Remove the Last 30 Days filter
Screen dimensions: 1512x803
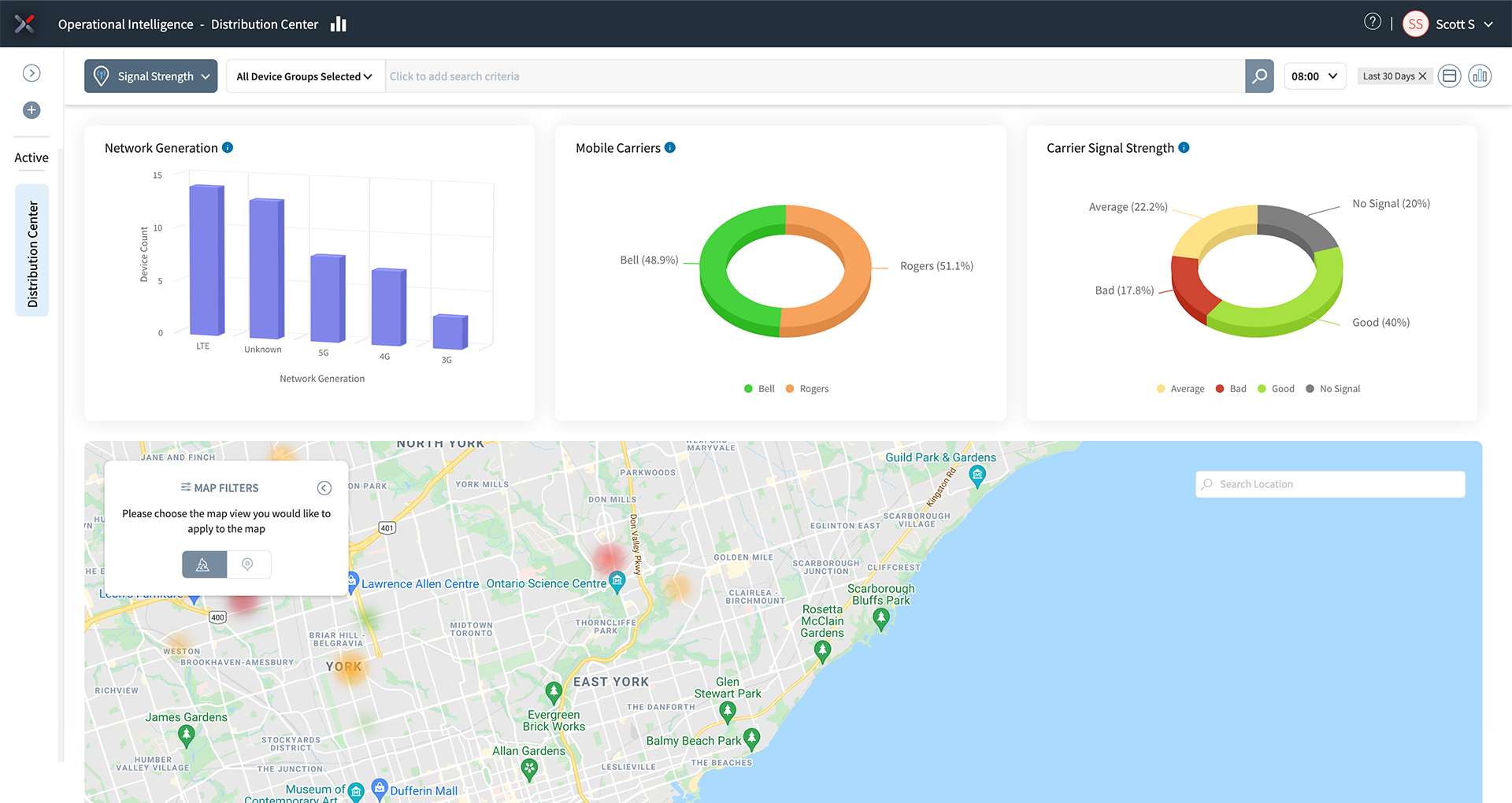coord(1422,76)
